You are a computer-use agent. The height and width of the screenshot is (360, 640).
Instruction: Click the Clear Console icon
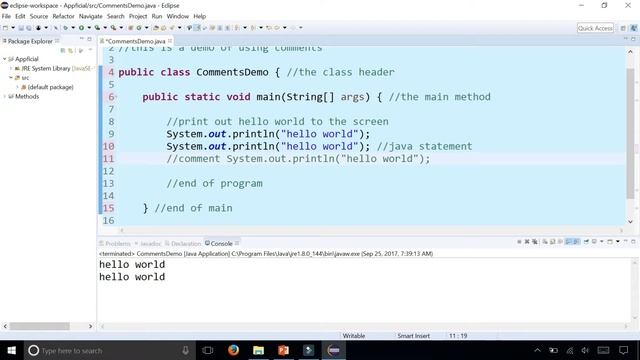tap(545, 242)
